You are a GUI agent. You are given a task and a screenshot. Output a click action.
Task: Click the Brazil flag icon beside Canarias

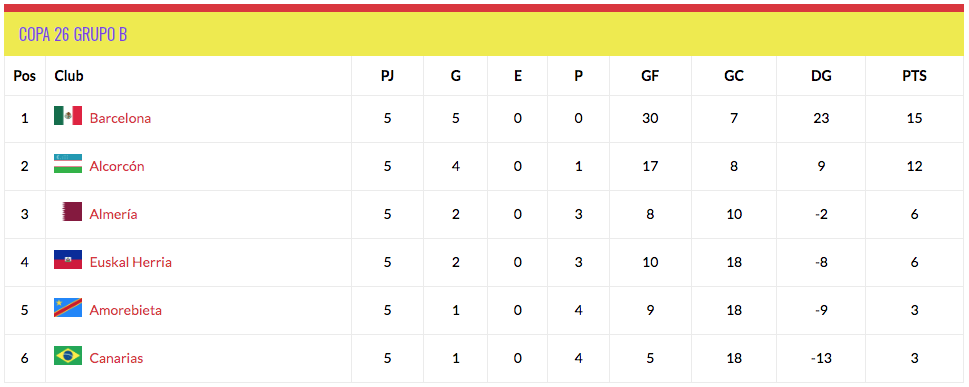(x=68, y=356)
